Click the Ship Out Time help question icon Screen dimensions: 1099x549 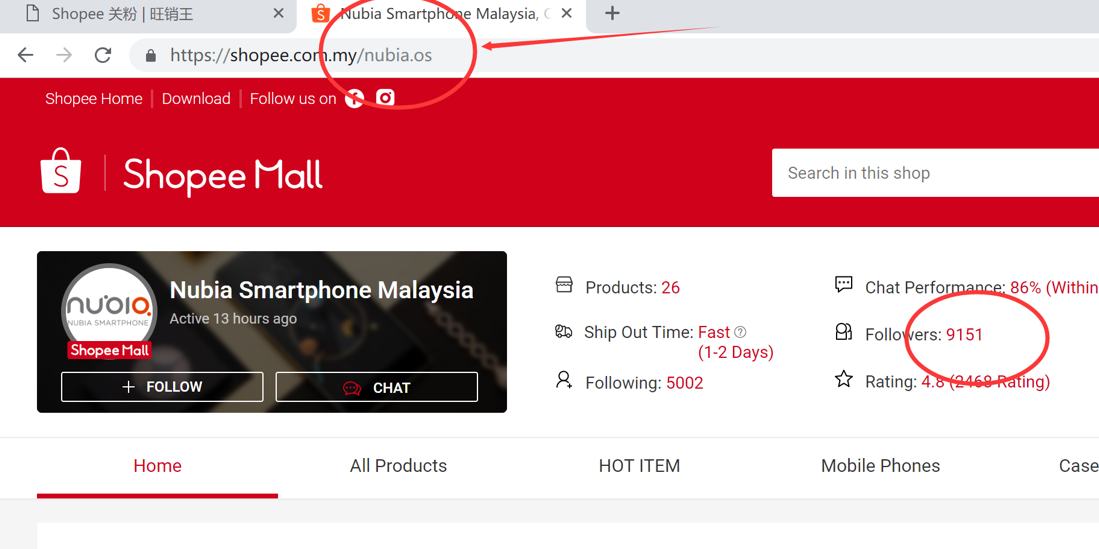740,332
